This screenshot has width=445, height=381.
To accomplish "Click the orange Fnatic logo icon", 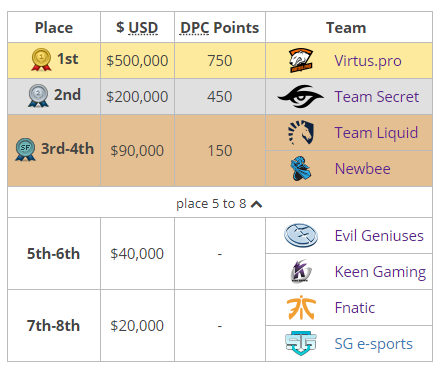I will pyautogui.click(x=301, y=307).
